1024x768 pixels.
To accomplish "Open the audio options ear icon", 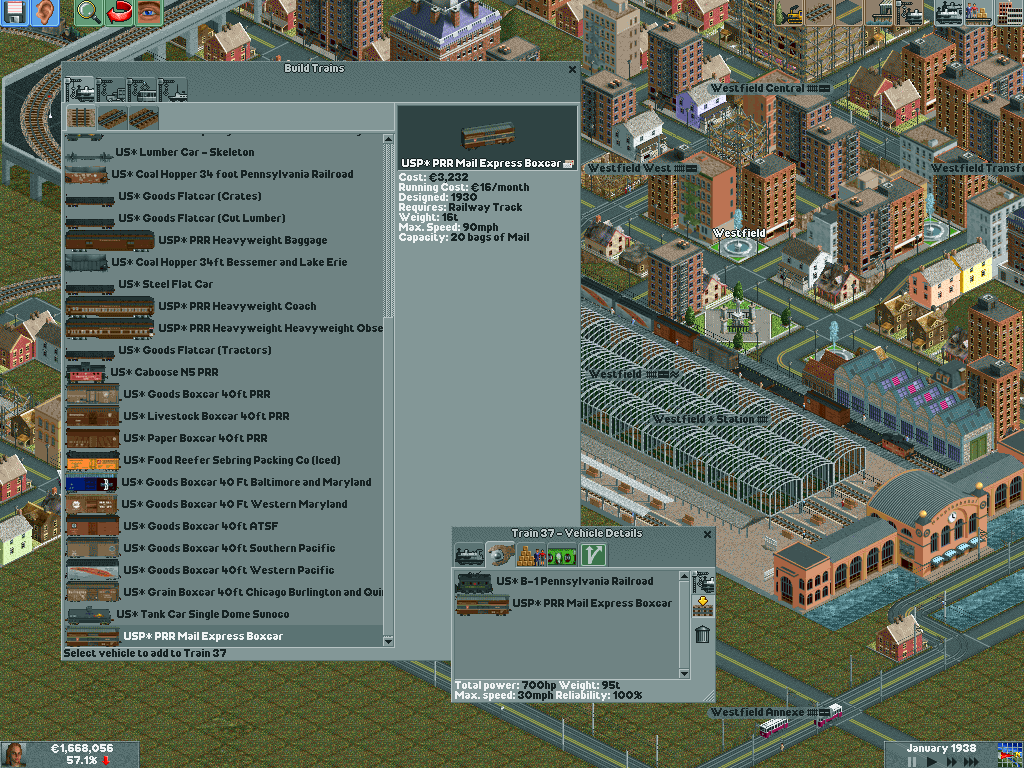I will [x=44, y=12].
